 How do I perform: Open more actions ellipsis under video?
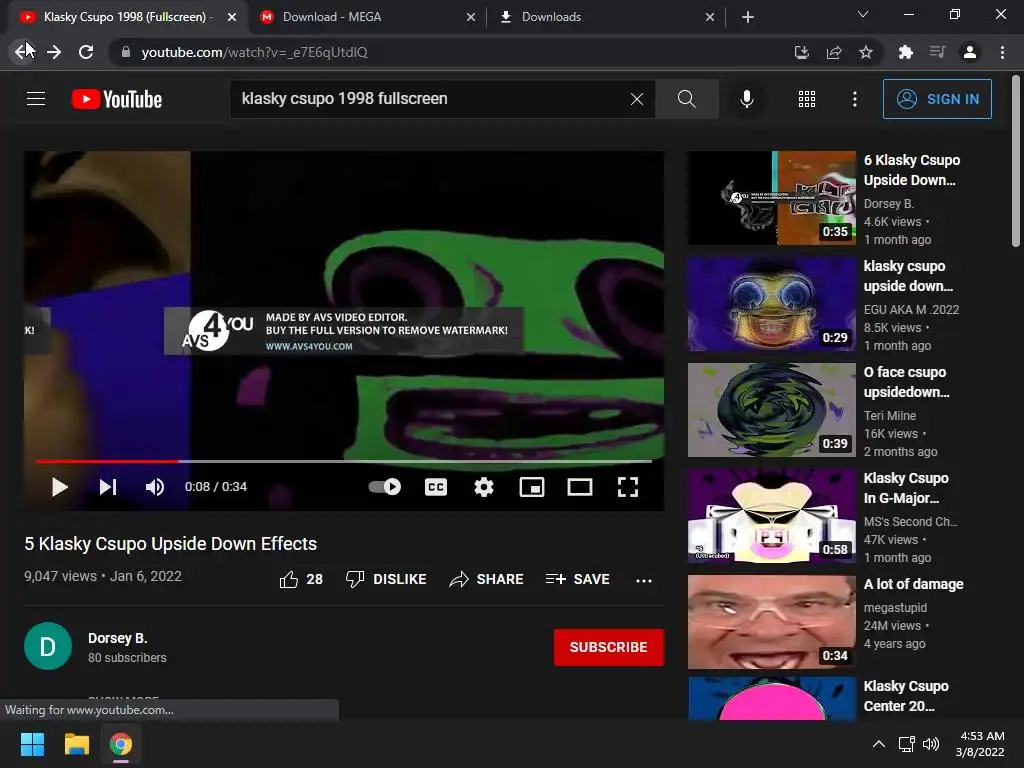pos(644,580)
